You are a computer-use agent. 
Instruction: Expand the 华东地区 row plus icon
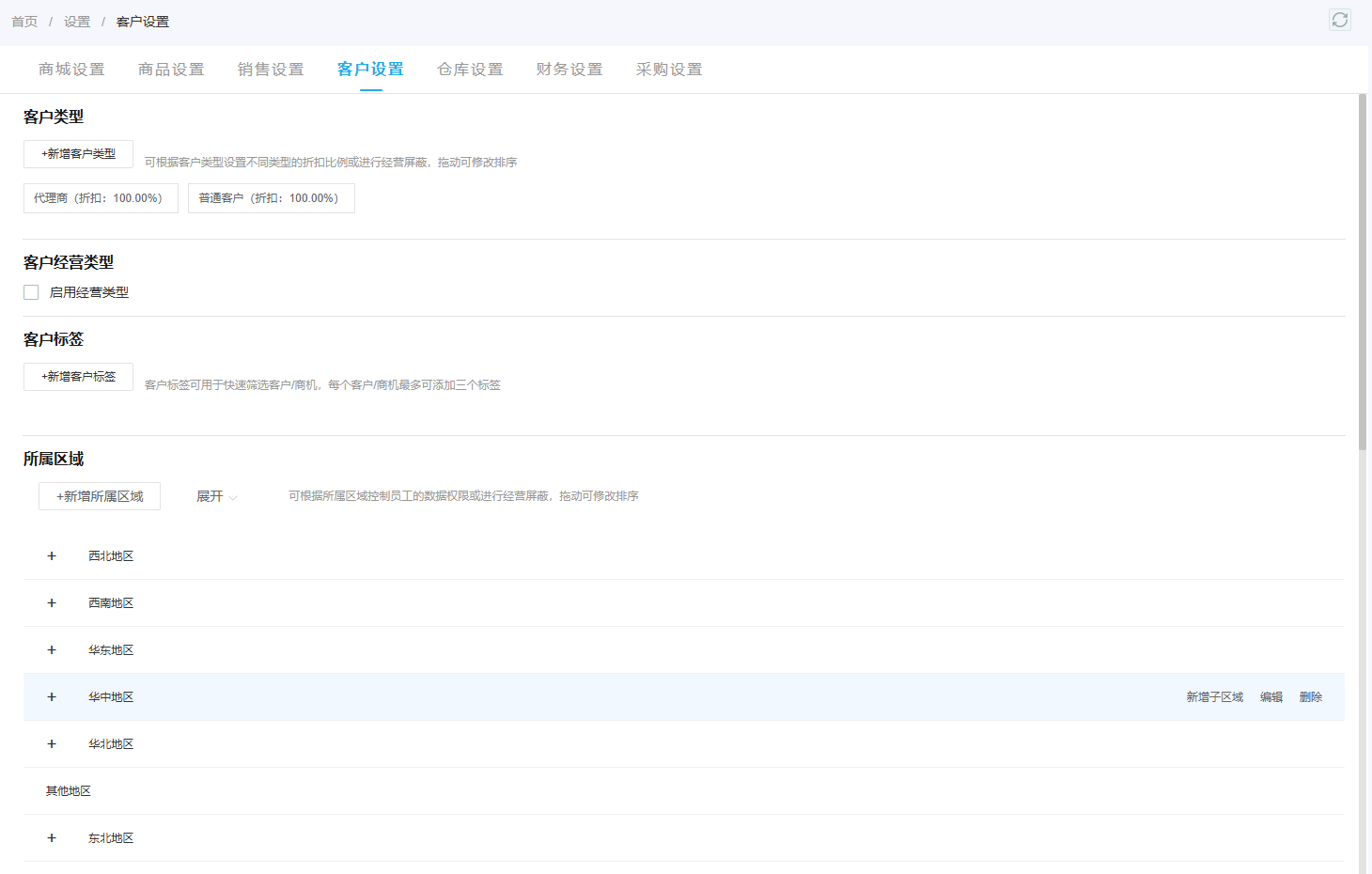52,650
